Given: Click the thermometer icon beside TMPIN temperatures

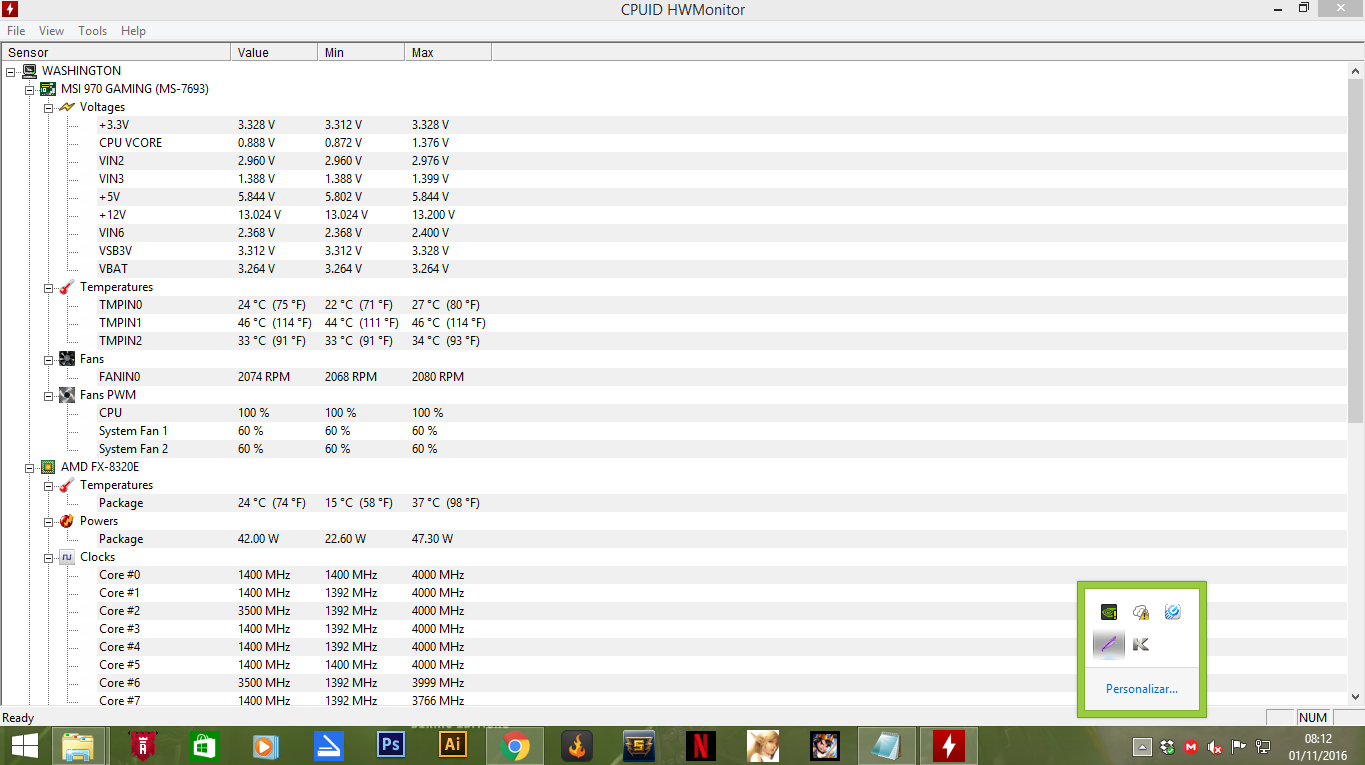Looking at the screenshot, I should click(x=67, y=287).
